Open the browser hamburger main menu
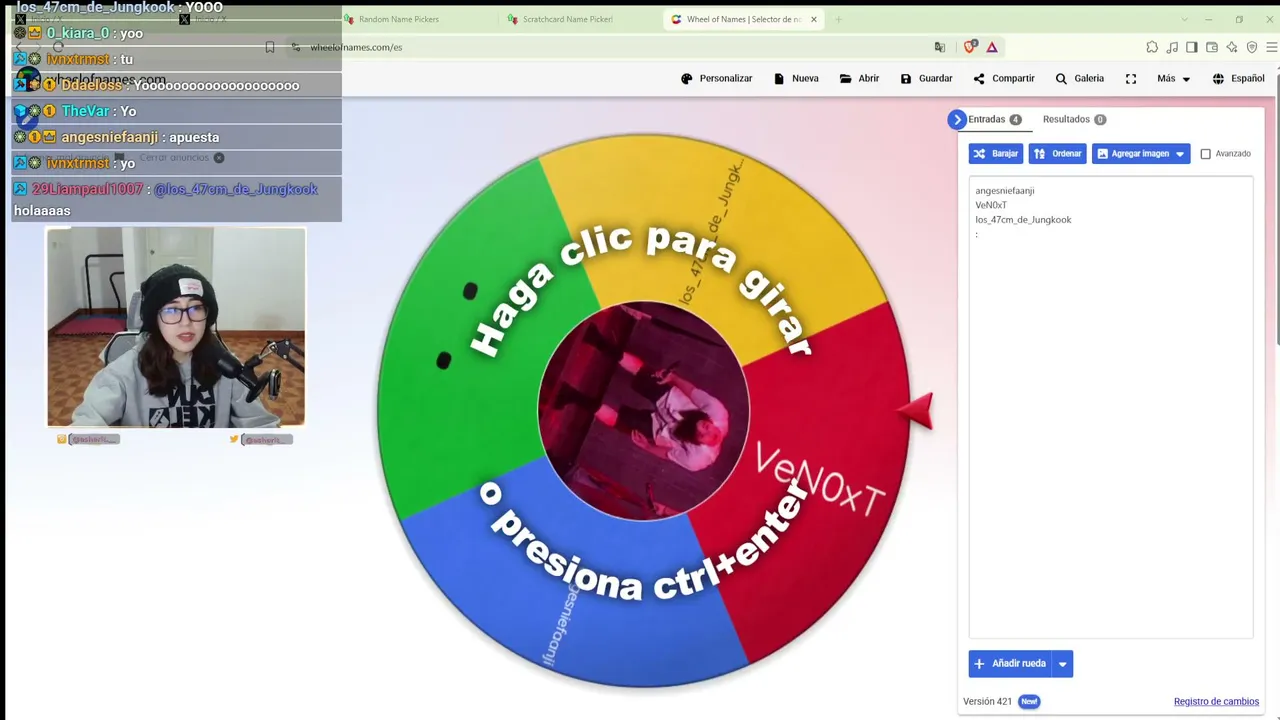The height and width of the screenshot is (720, 1280). pos(1272,47)
